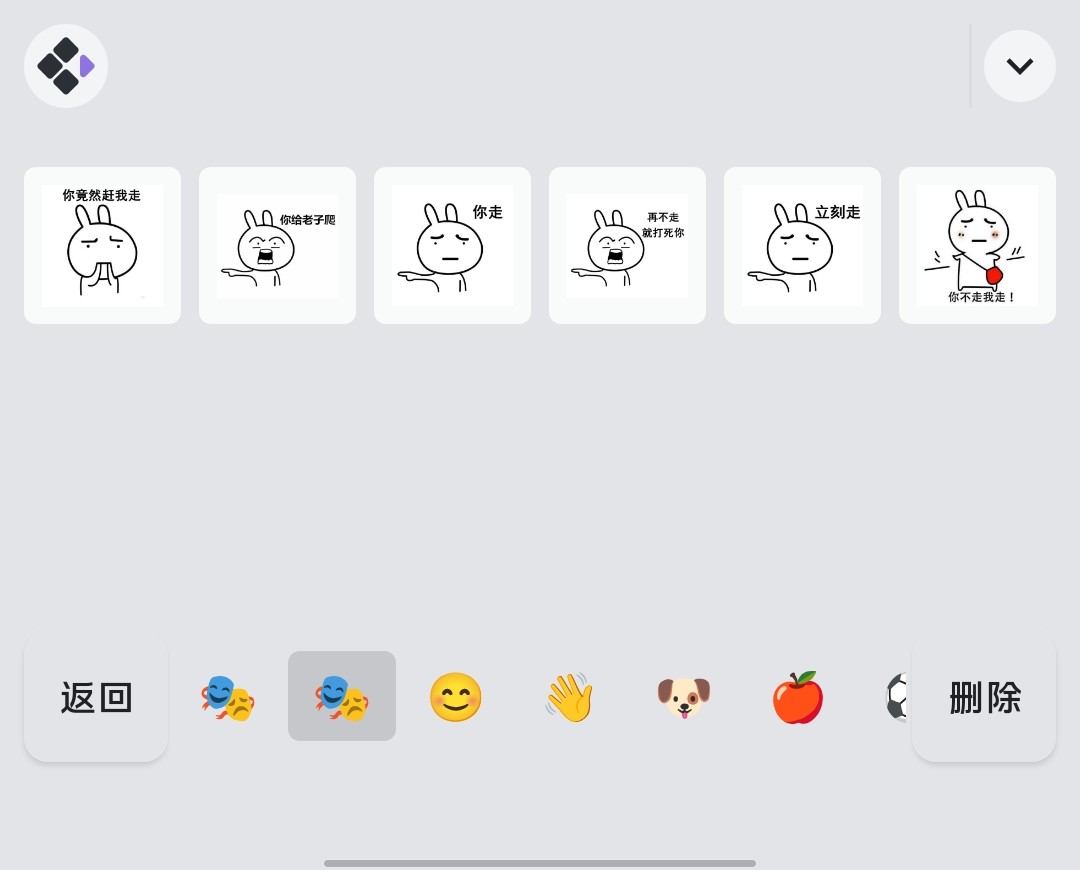Viewport: 1080px width, 870px height.
Task: Switch to the dog face animals category
Action: (x=683, y=697)
